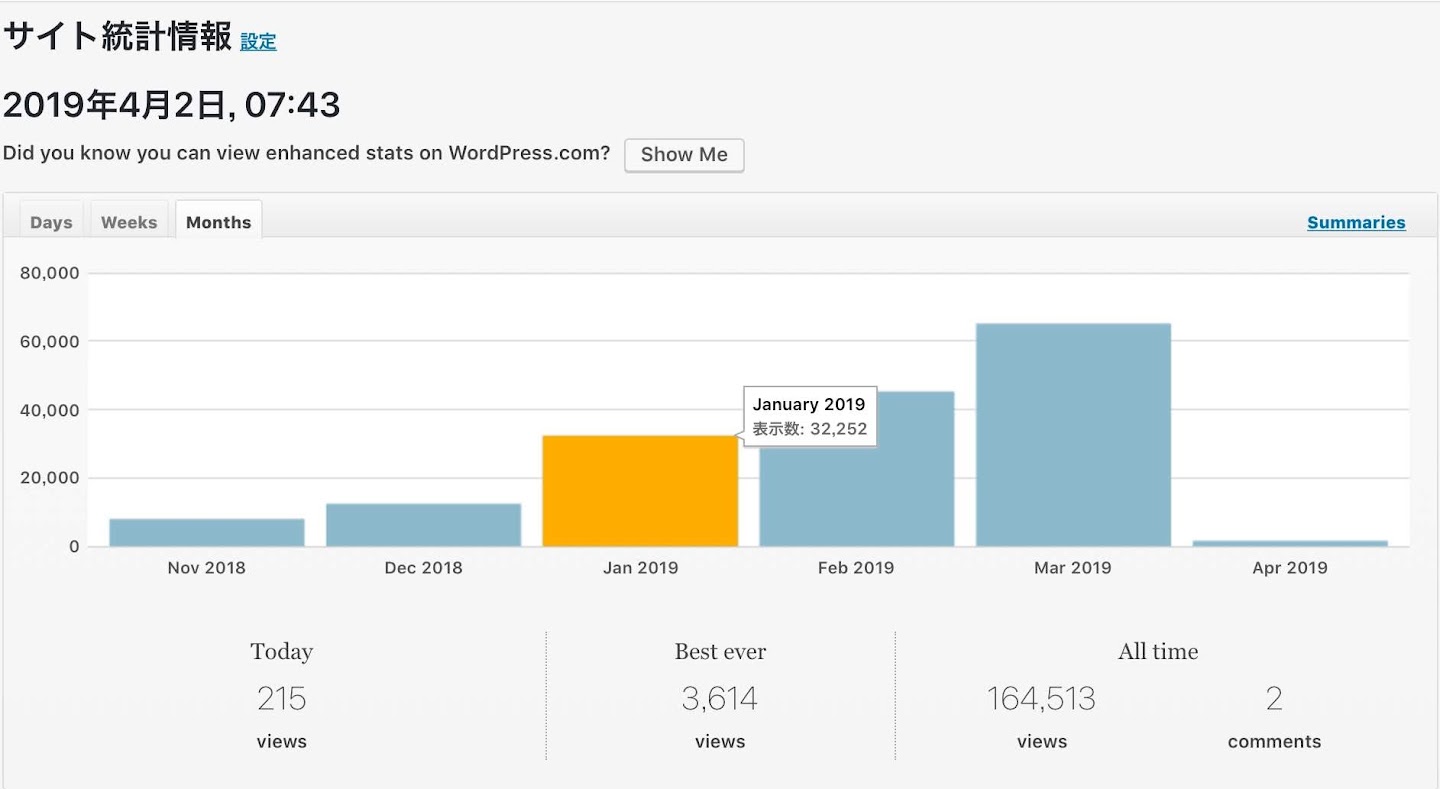Click the Today heading
Viewport: 1440px width, 789px height.
click(x=282, y=652)
